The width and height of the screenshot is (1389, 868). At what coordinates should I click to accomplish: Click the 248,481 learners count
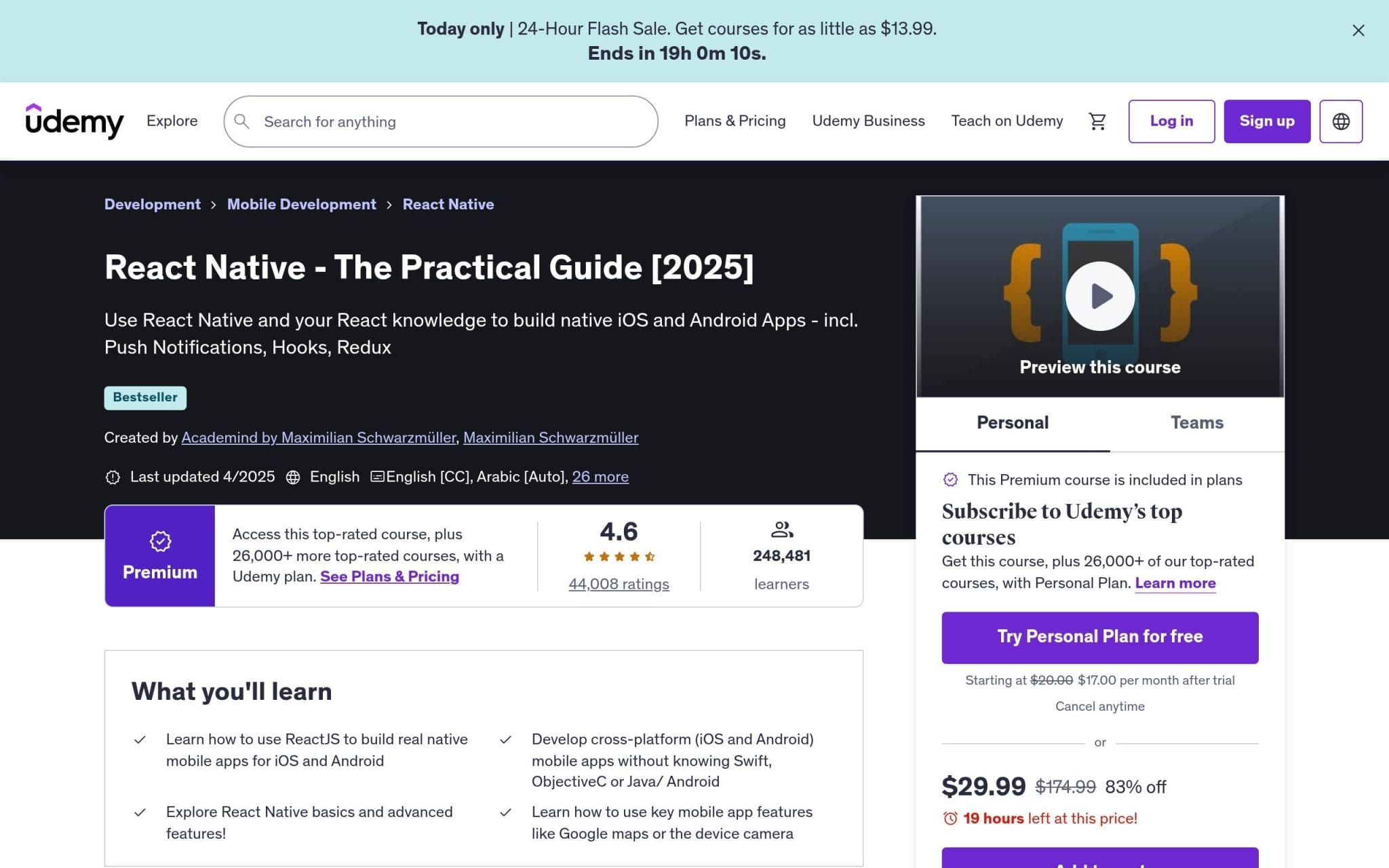tap(781, 556)
